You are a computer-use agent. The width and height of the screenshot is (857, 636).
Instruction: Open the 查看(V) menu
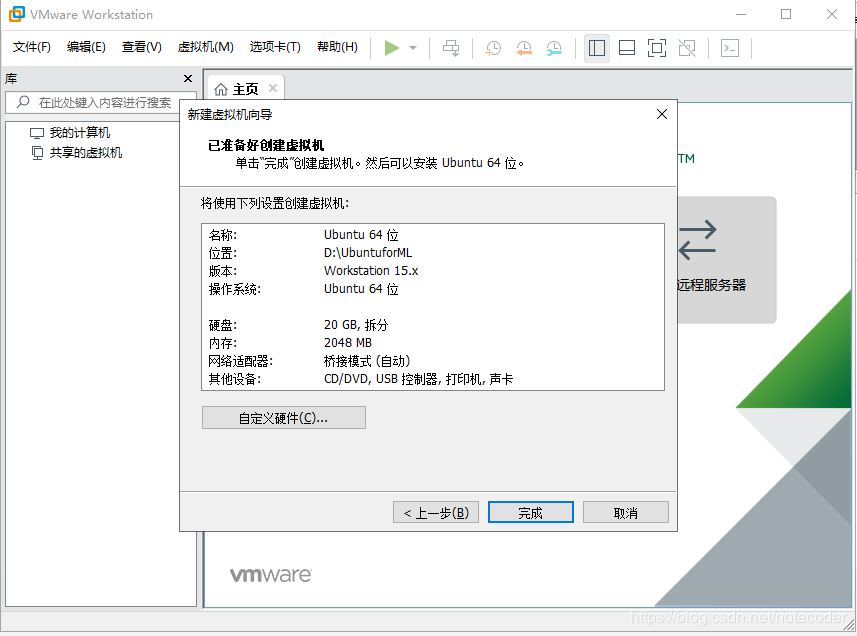142,47
